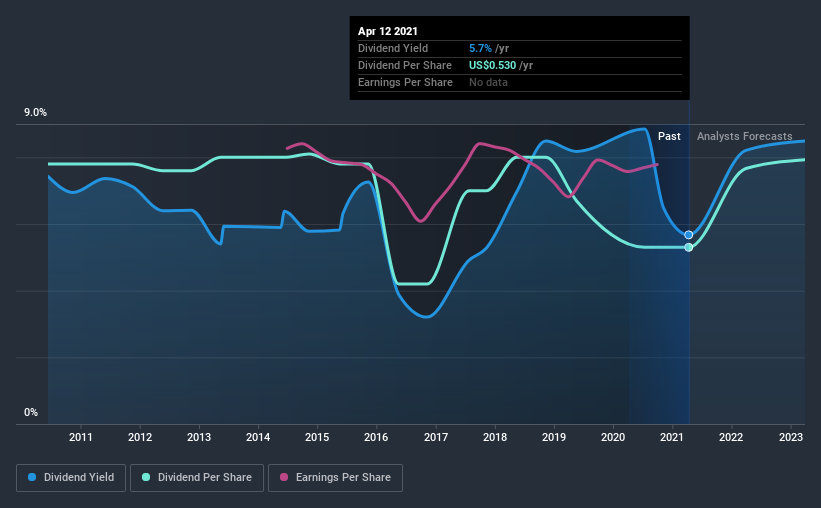Click the 2015 x-axis label

(317, 437)
